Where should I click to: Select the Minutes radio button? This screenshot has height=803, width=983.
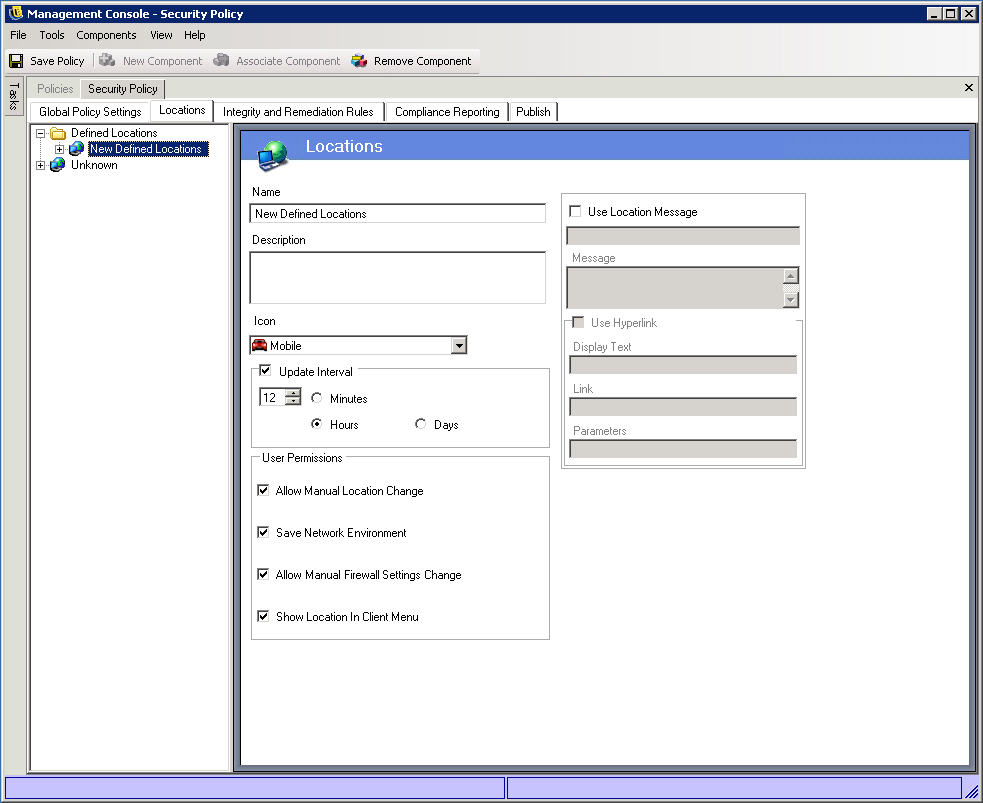317,398
